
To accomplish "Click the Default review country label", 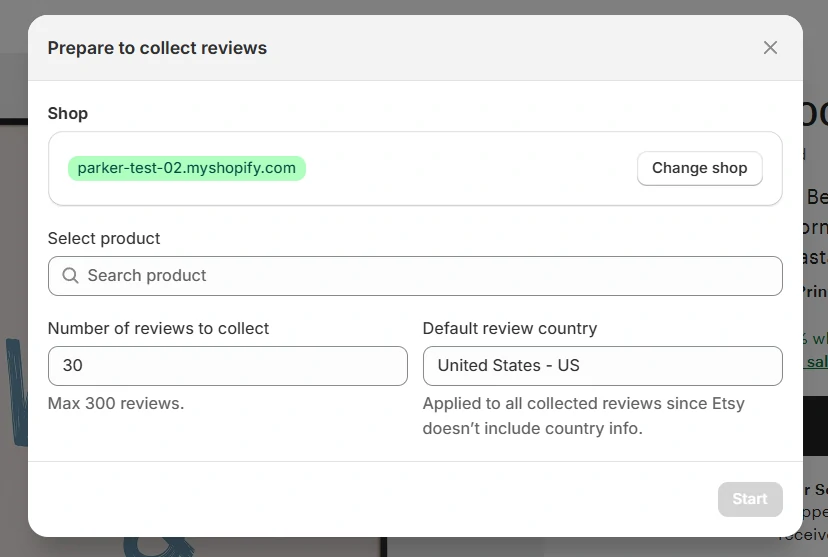I will coord(510,328).
